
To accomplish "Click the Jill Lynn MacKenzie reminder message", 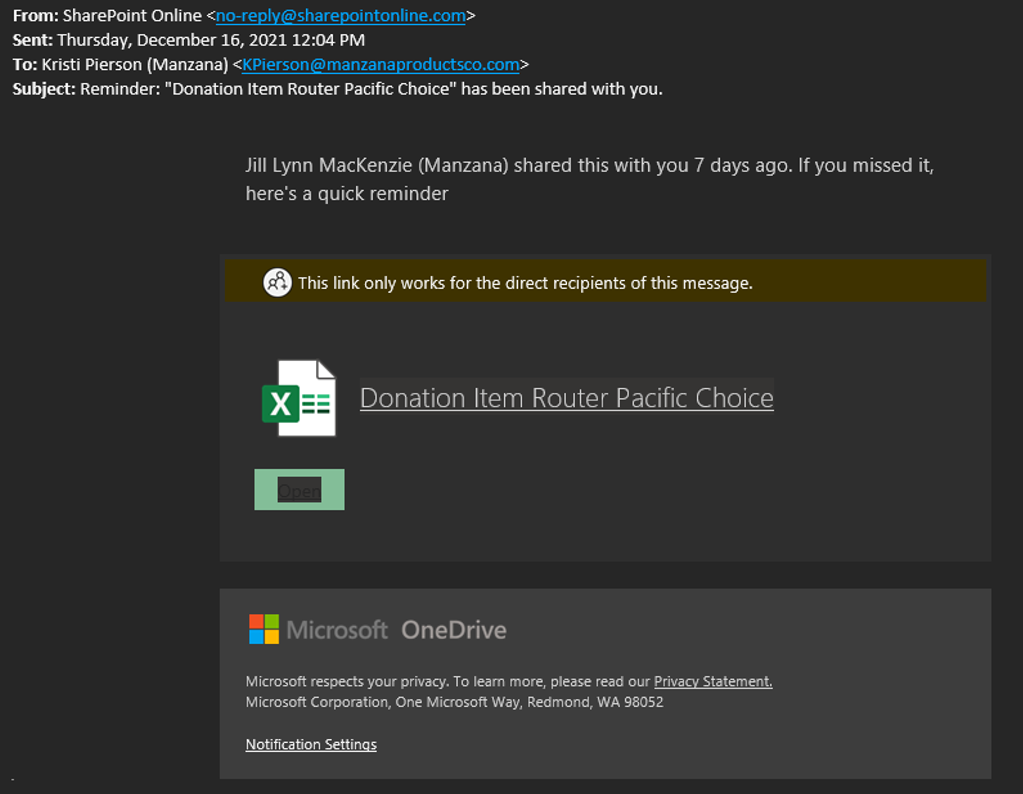I will 589,165.
